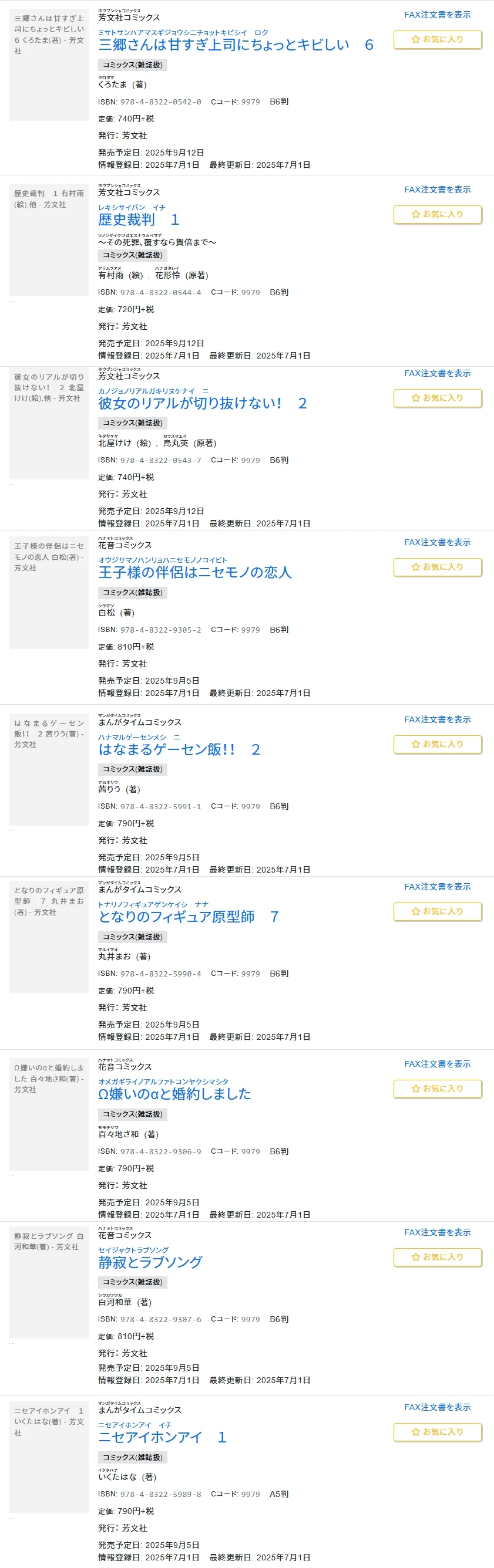The height and width of the screenshot is (1568, 494).
Task: Click the favorite star icon for 三郷さんは甘すぎ上司
Action: tap(415, 39)
